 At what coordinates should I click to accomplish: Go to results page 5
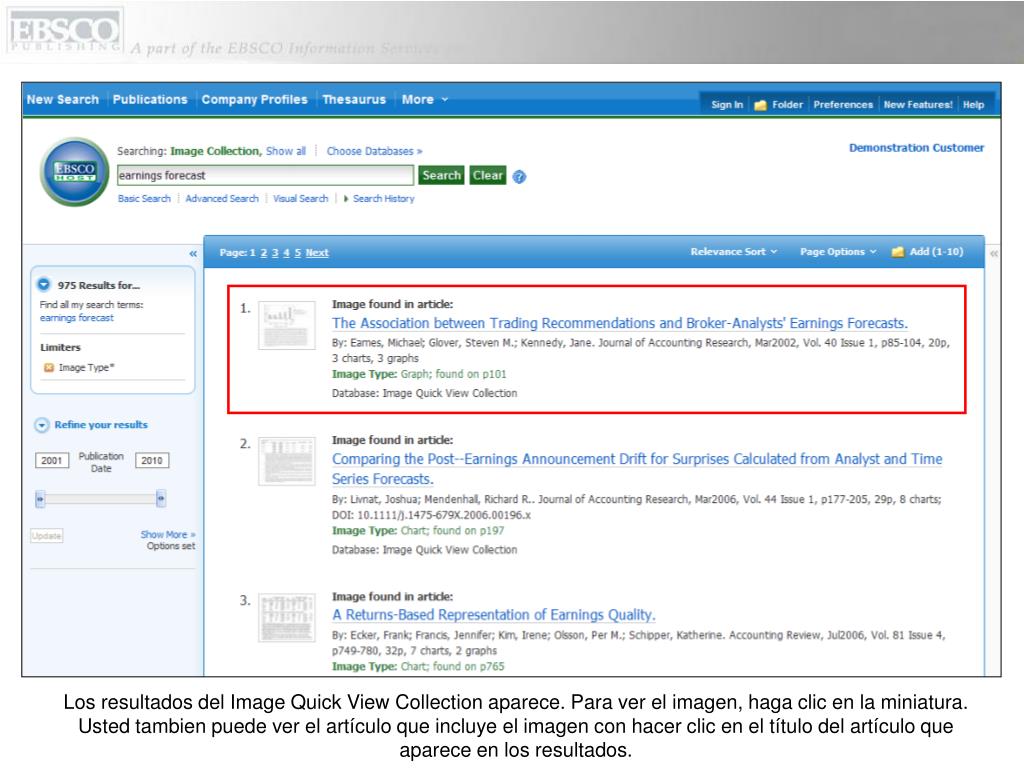point(297,253)
